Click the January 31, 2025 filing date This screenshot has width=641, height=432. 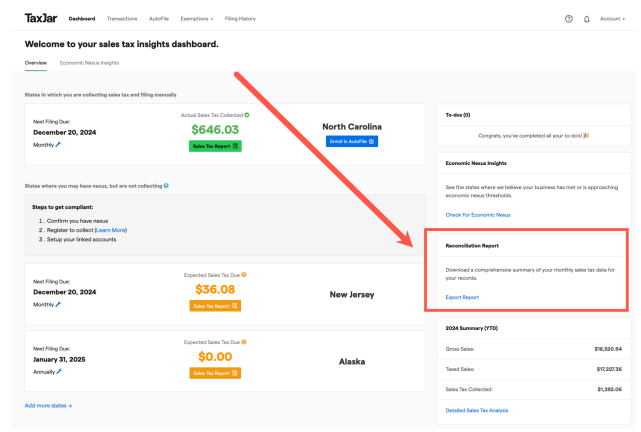(x=59, y=359)
